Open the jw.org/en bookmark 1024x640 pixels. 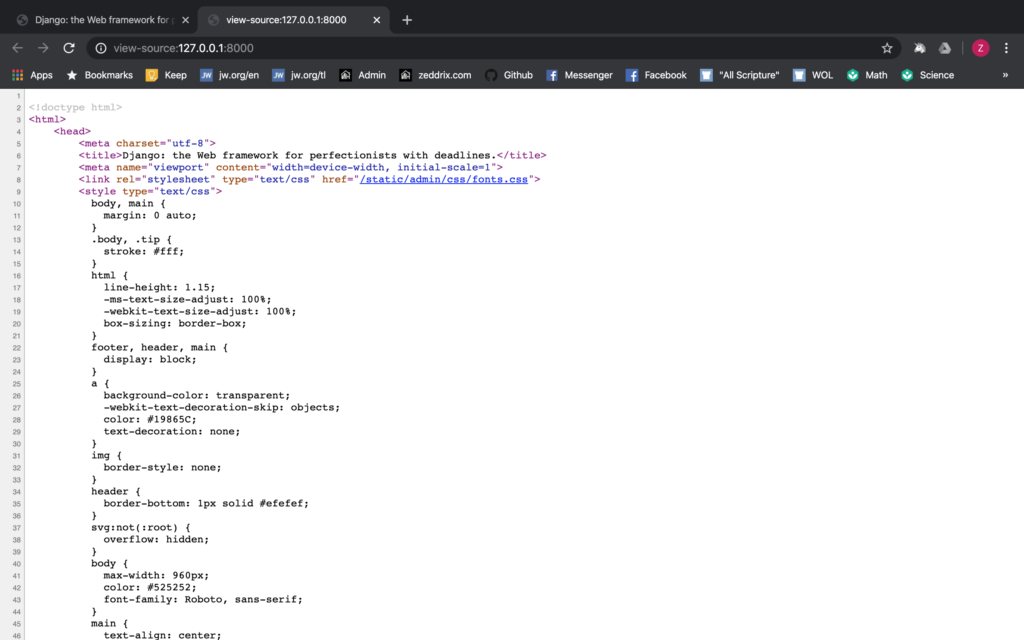click(x=229, y=75)
